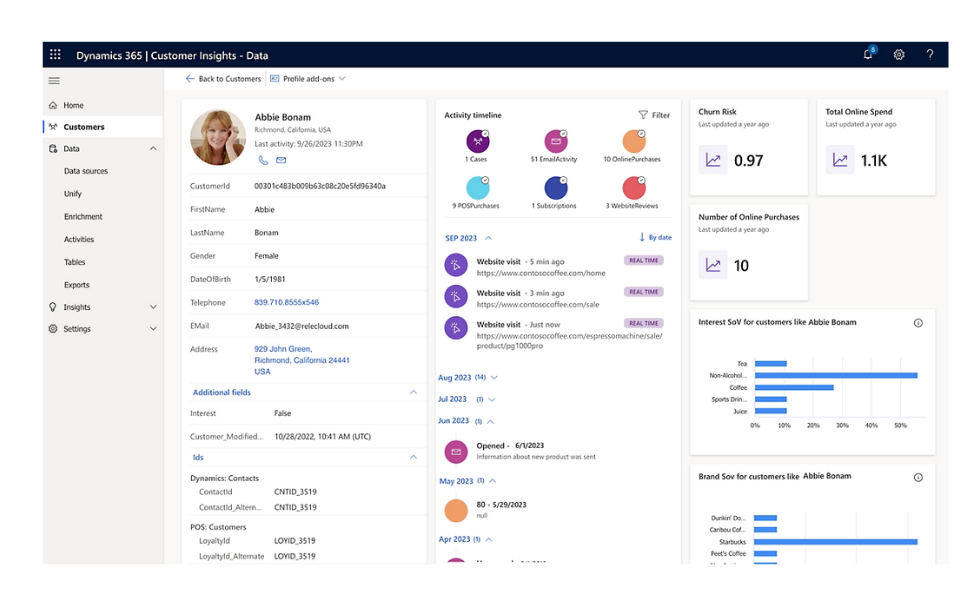Click the Filter funnel icon

click(x=643, y=115)
